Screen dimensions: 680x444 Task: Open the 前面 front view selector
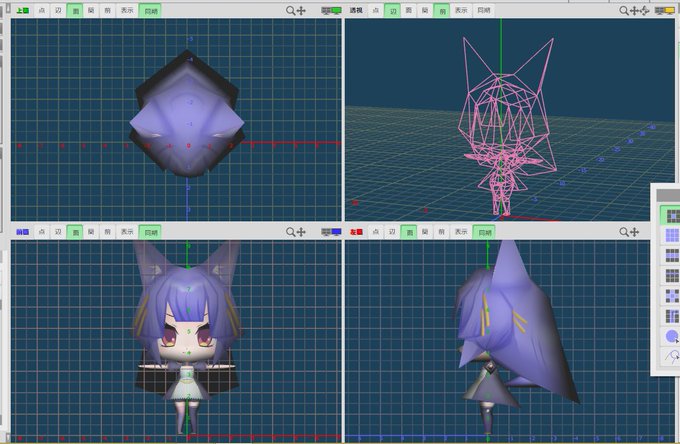point(23,232)
